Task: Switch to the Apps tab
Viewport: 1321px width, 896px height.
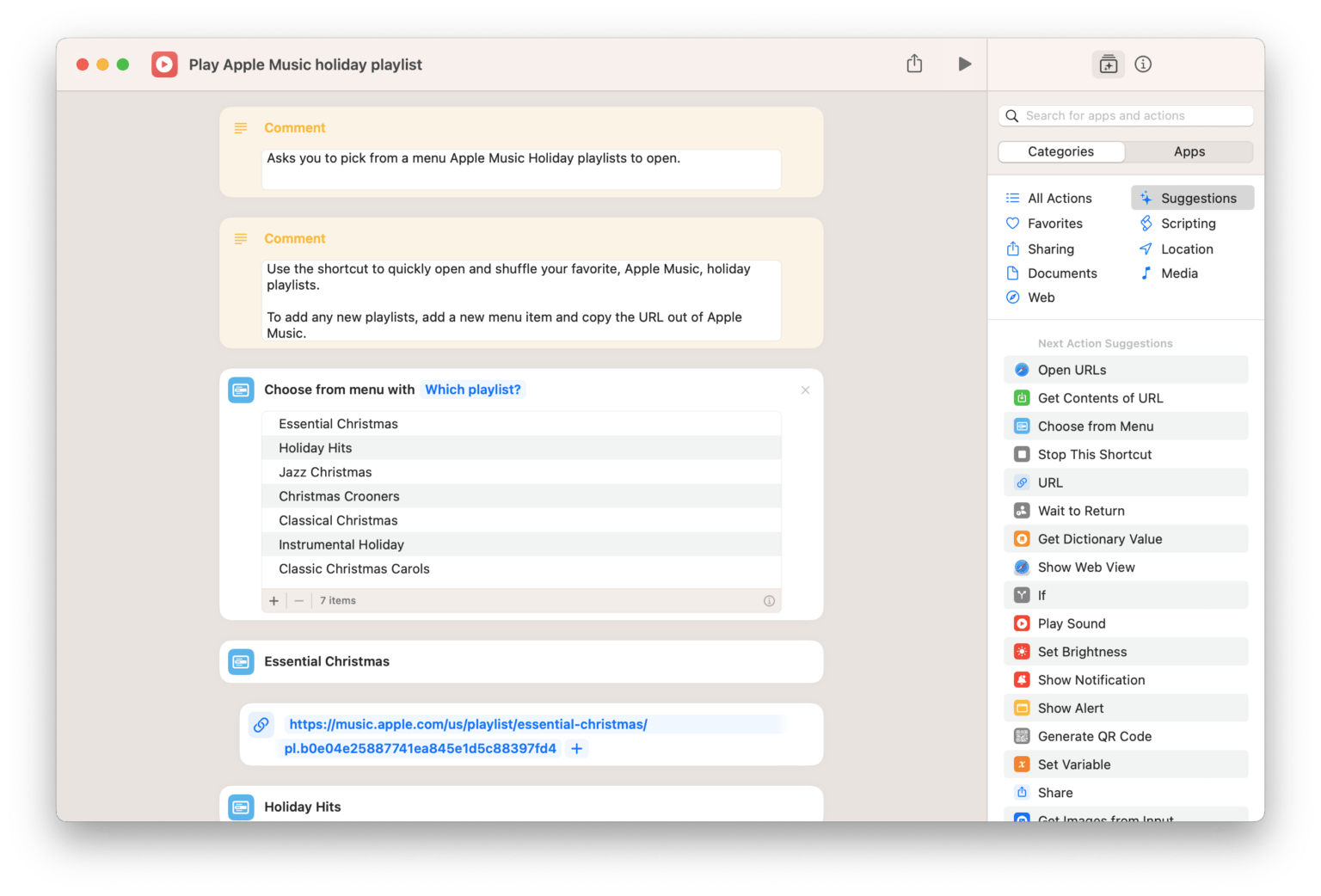Action: [x=1189, y=152]
